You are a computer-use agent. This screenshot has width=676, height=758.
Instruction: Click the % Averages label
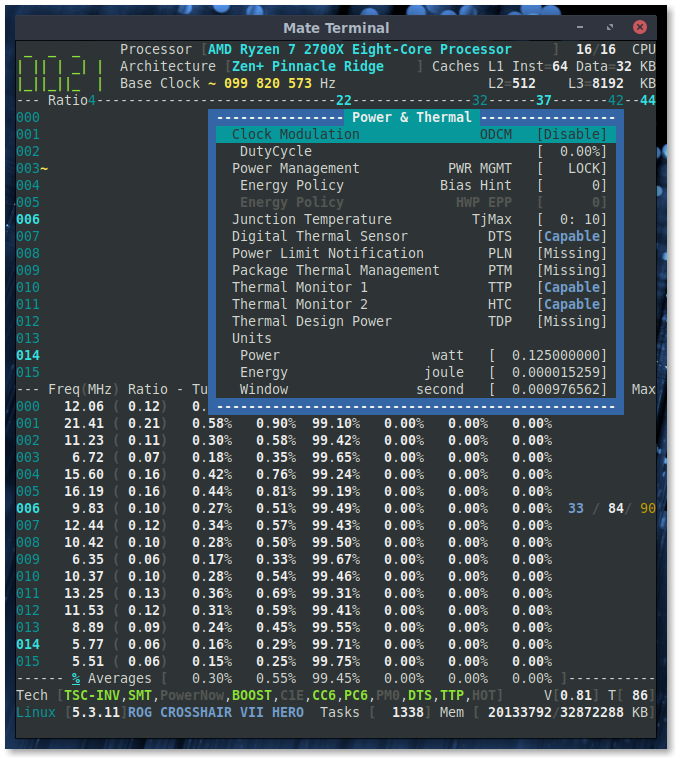[x=111, y=678]
